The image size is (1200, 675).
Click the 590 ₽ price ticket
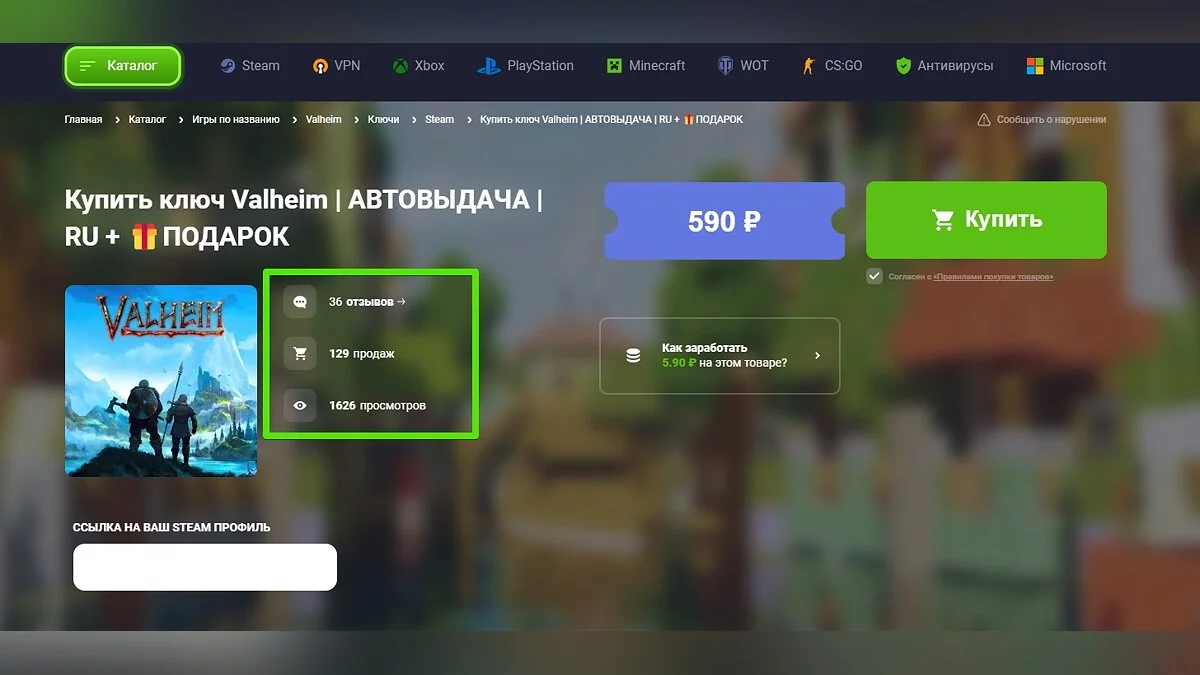click(x=724, y=221)
